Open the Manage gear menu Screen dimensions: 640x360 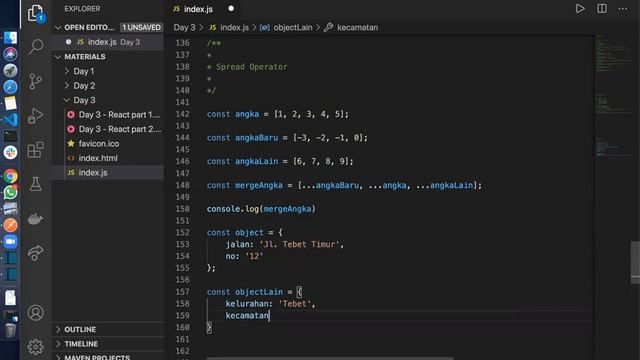(36, 347)
